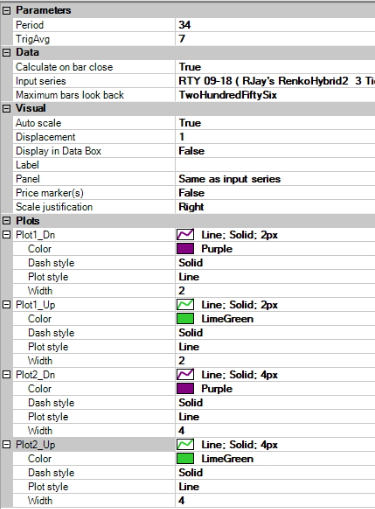Screen dimensions: 375x509
Task: Open the Plot1_Dn Purple color swatch
Action: point(185,249)
